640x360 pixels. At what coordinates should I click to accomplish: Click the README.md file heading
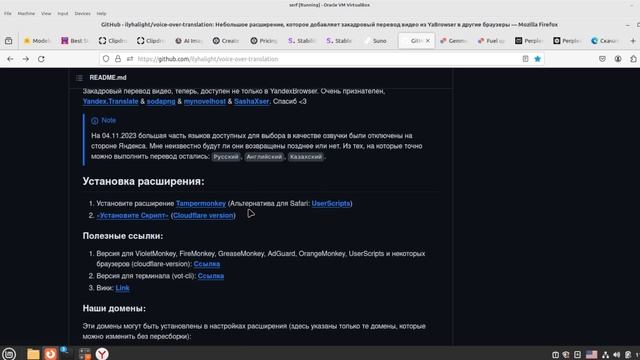108,78
